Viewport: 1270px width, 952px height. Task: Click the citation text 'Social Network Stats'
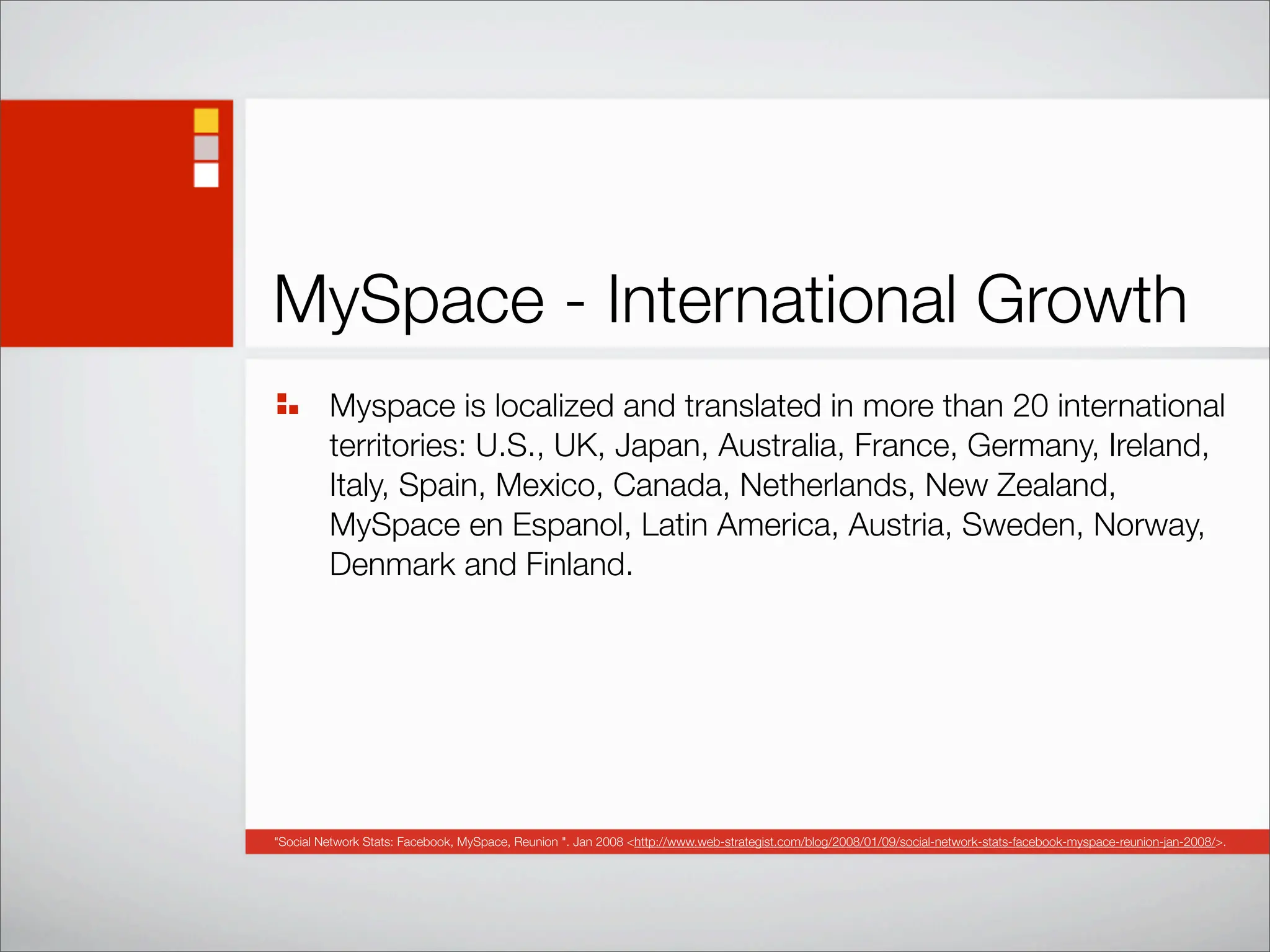[335, 842]
